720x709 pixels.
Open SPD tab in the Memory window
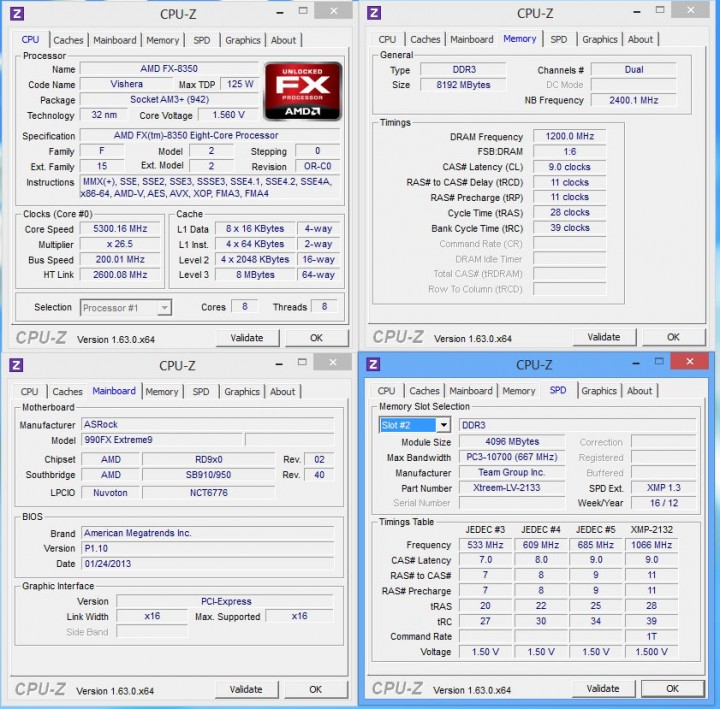click(559, 39)
